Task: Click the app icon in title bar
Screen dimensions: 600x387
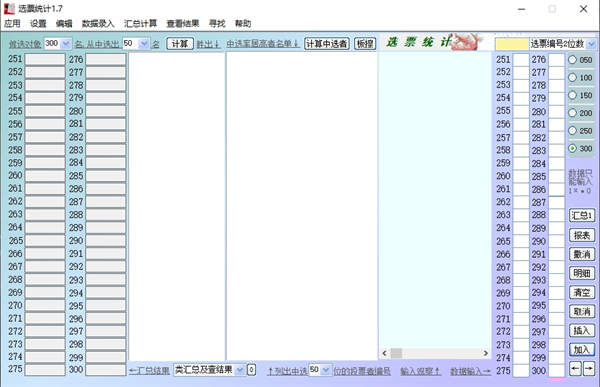Action: click(9, 8)
